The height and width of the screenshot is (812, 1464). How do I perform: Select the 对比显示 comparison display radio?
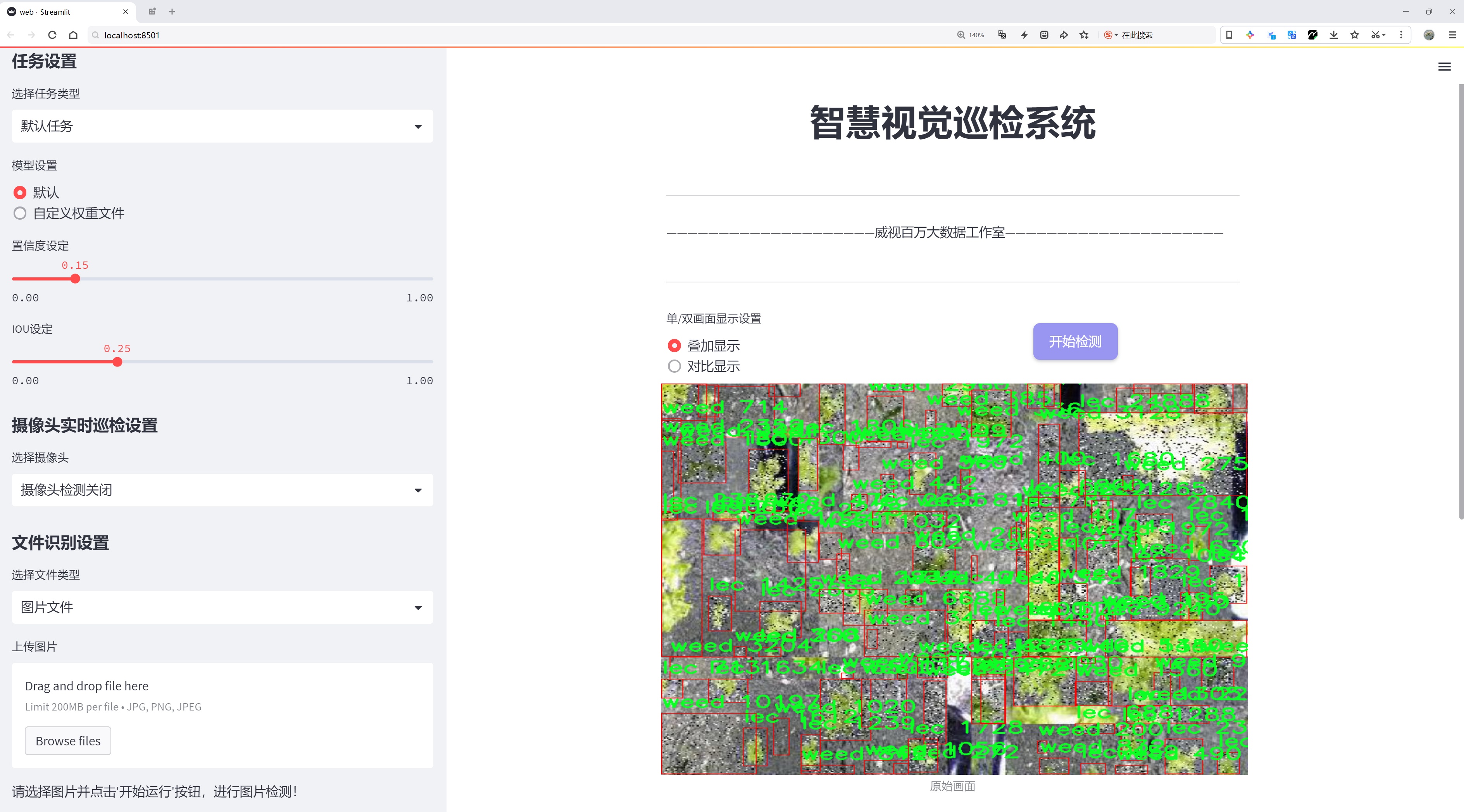674,366
